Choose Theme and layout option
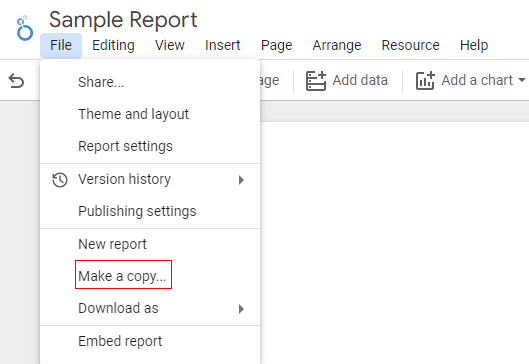 coord(150,114)
